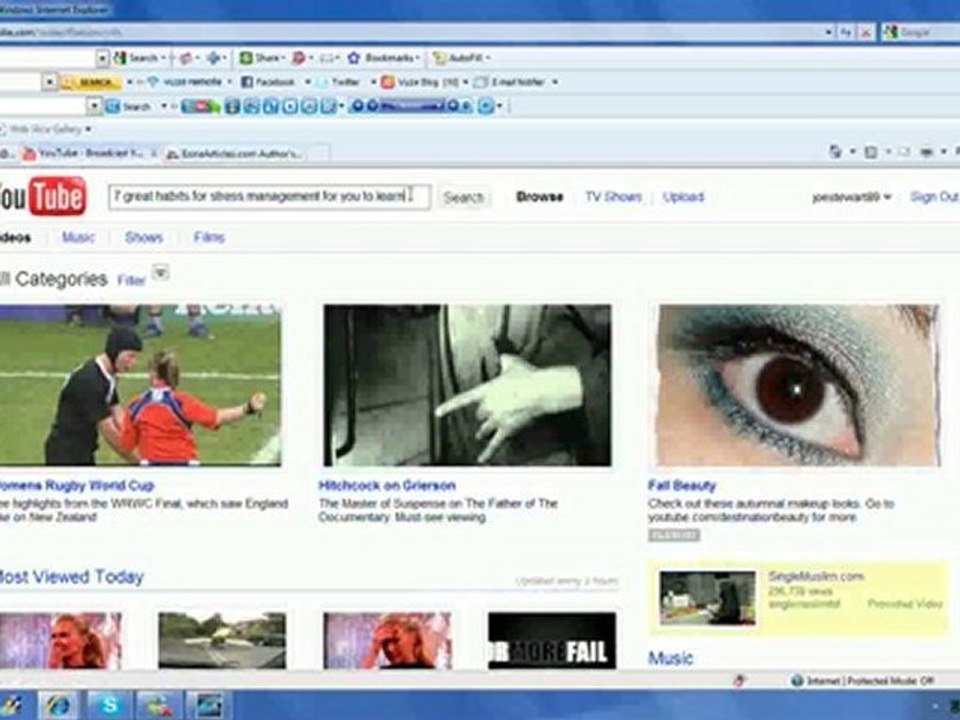Click the Facebook toolbar button

coord(269,81)
